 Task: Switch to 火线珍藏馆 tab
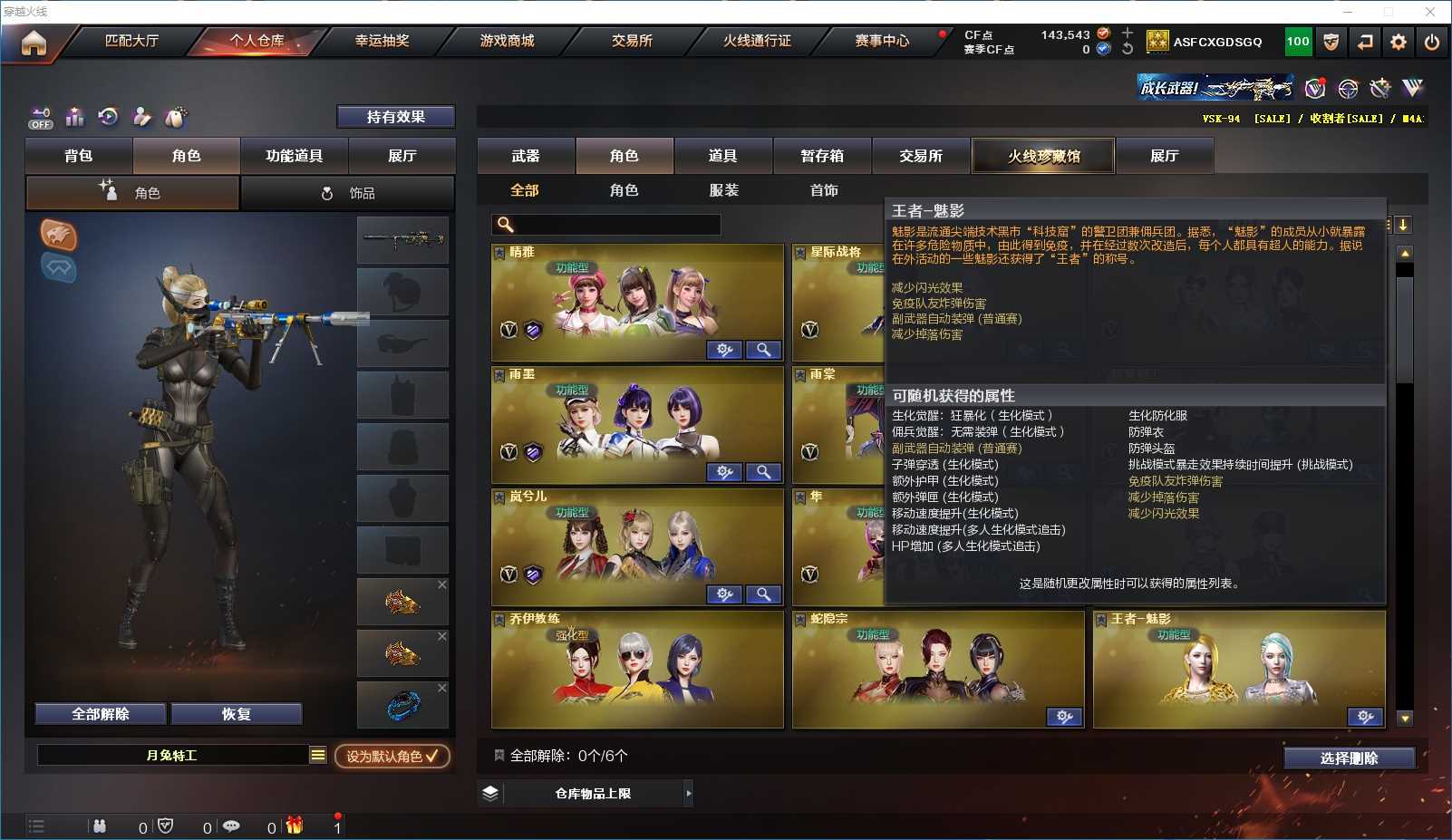[x=1043, y=156]
